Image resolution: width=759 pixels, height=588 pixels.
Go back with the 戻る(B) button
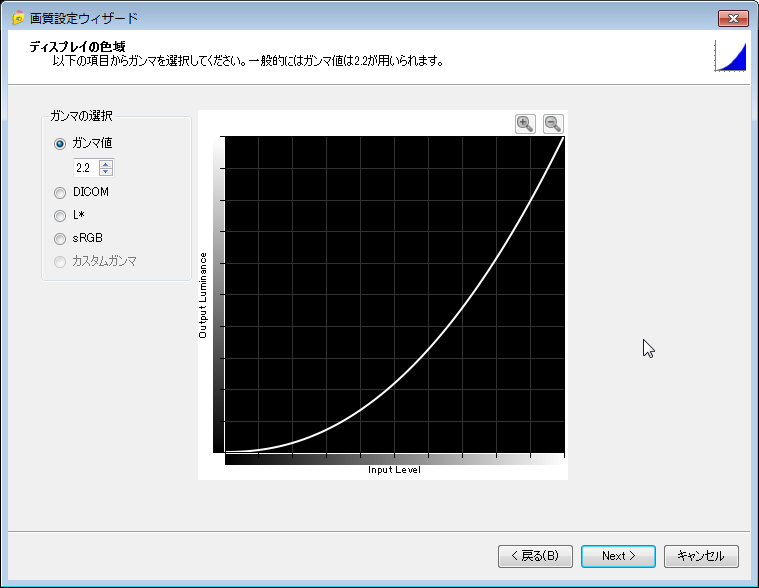[x=535, y=556]
